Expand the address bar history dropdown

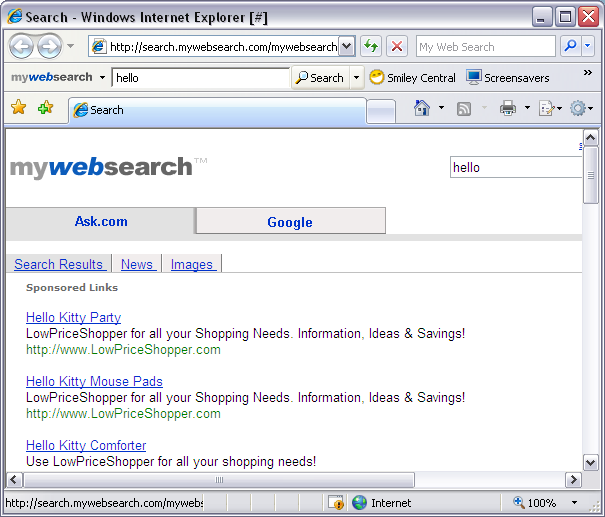(346, 46)
